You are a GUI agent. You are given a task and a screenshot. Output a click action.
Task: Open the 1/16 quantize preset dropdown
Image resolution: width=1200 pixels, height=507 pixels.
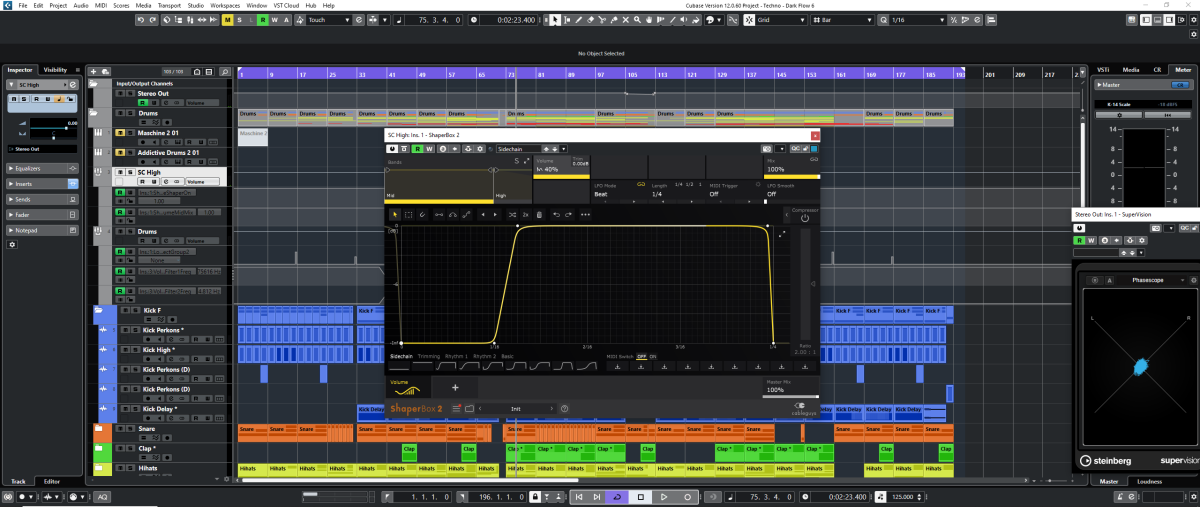(919, 19)
